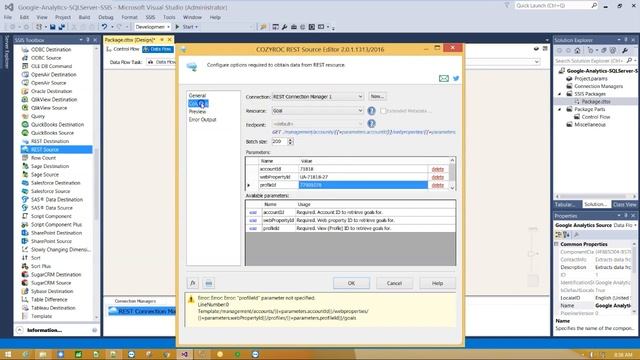Select QuickBooks Source toolbox item
640x360 pixels.
52,133
